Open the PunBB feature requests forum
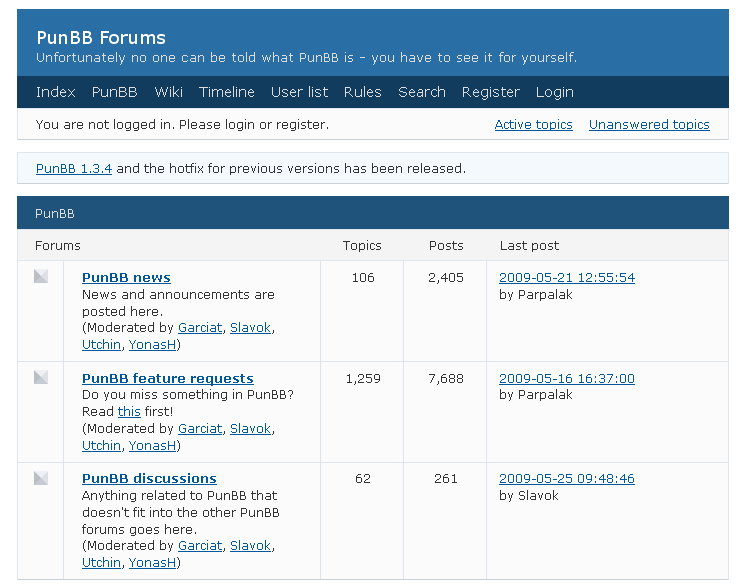736x584 pixels. point(168,378)
